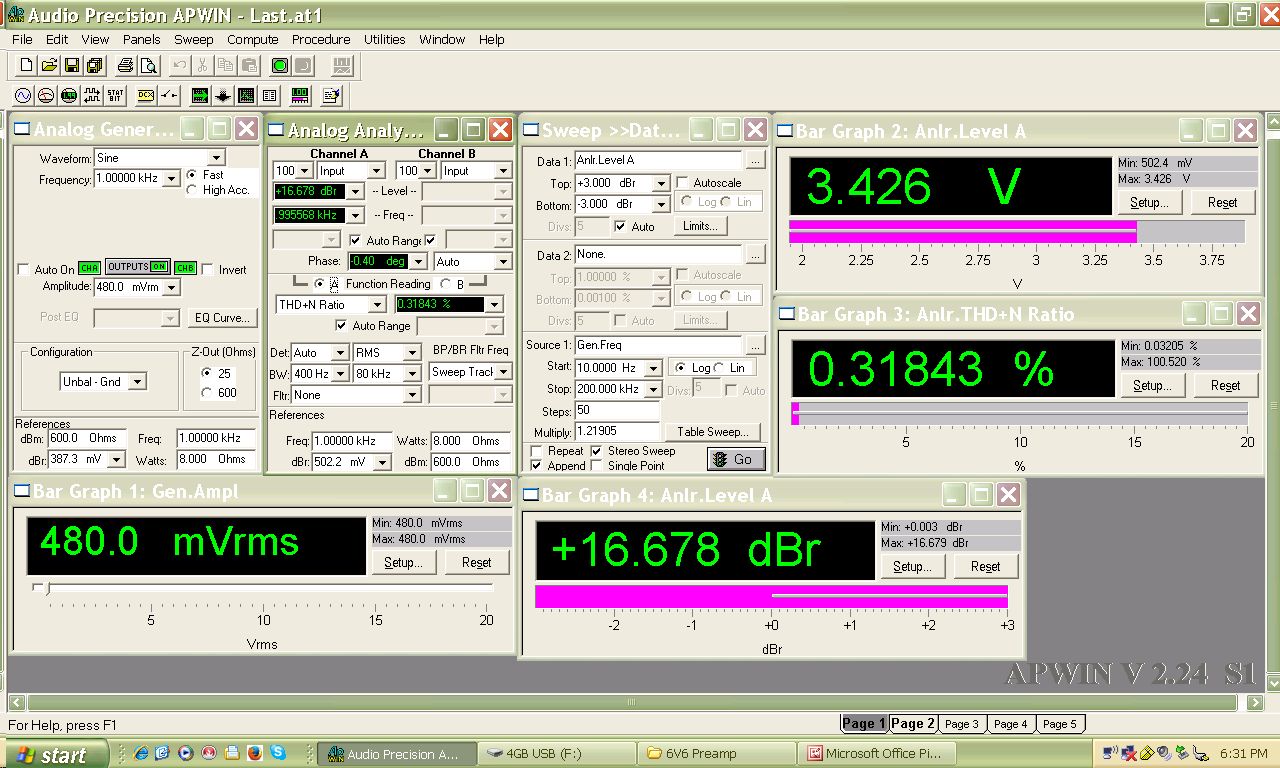Screen dimensions: 1280x768
Task: Open the 1.99 digital readout panel icon
Action: 69,96
